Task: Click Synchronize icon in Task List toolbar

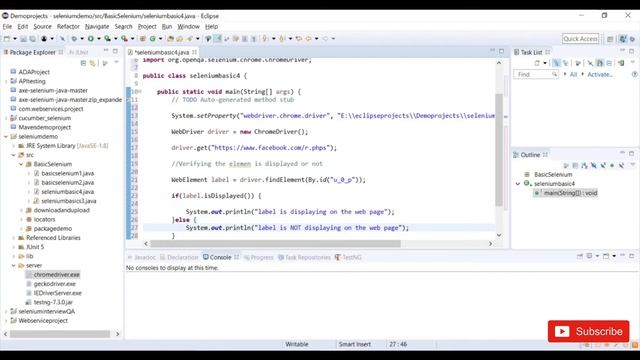Action: (x=621, y=63)
